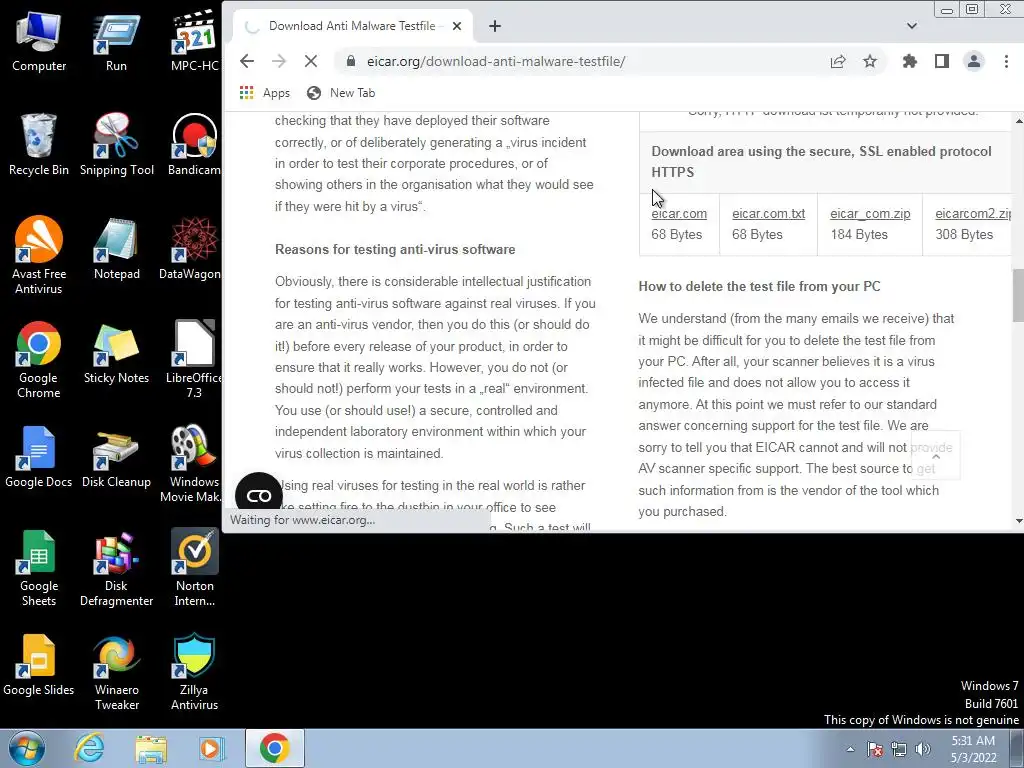1024x768 pixels.
Task: Open the Computer desktop icon
Action: click(39, 42)
